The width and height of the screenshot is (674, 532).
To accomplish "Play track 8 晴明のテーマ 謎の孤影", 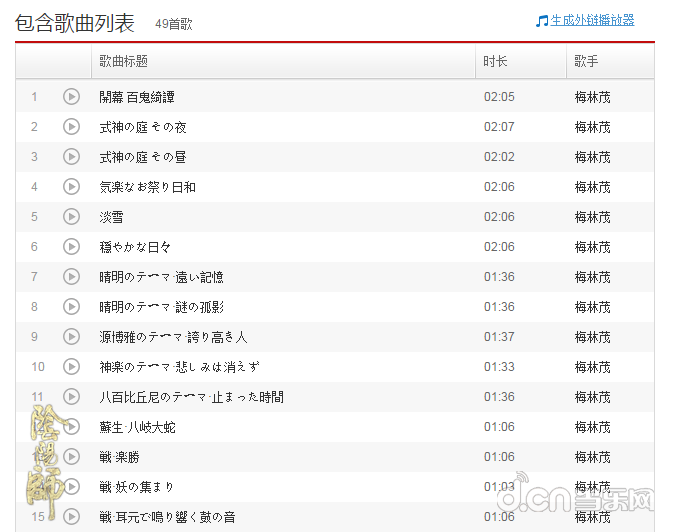I will click(x=71, y=307).
